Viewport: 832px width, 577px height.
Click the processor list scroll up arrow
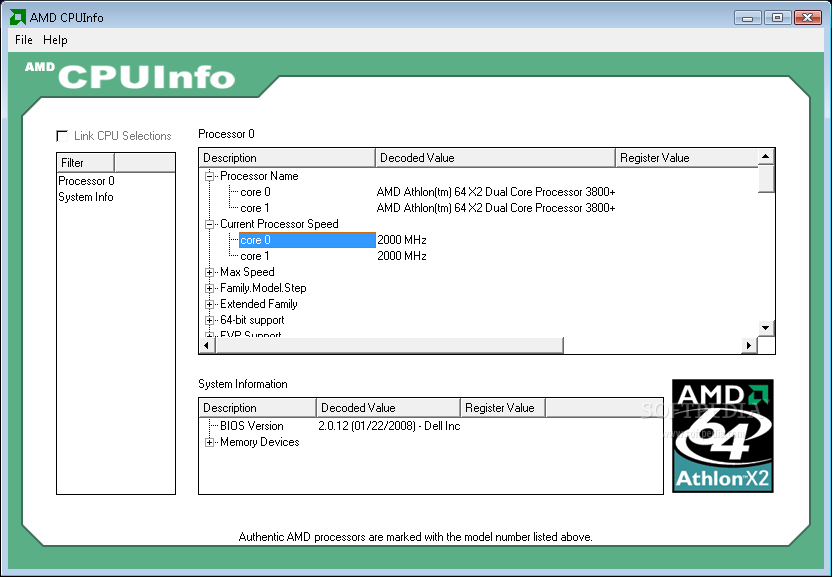766,156
